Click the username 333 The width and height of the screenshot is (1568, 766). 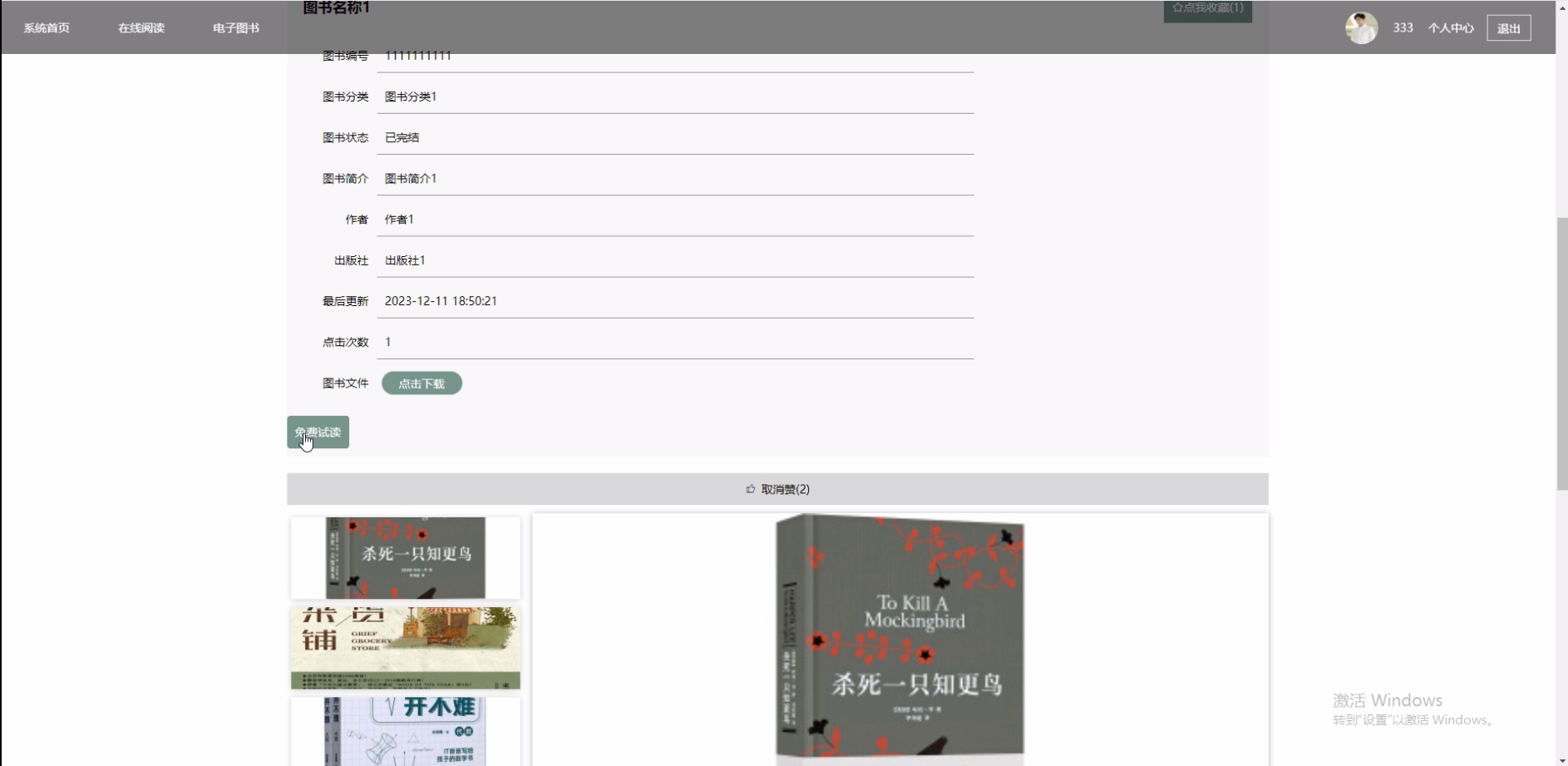[x=1403, y=27]
